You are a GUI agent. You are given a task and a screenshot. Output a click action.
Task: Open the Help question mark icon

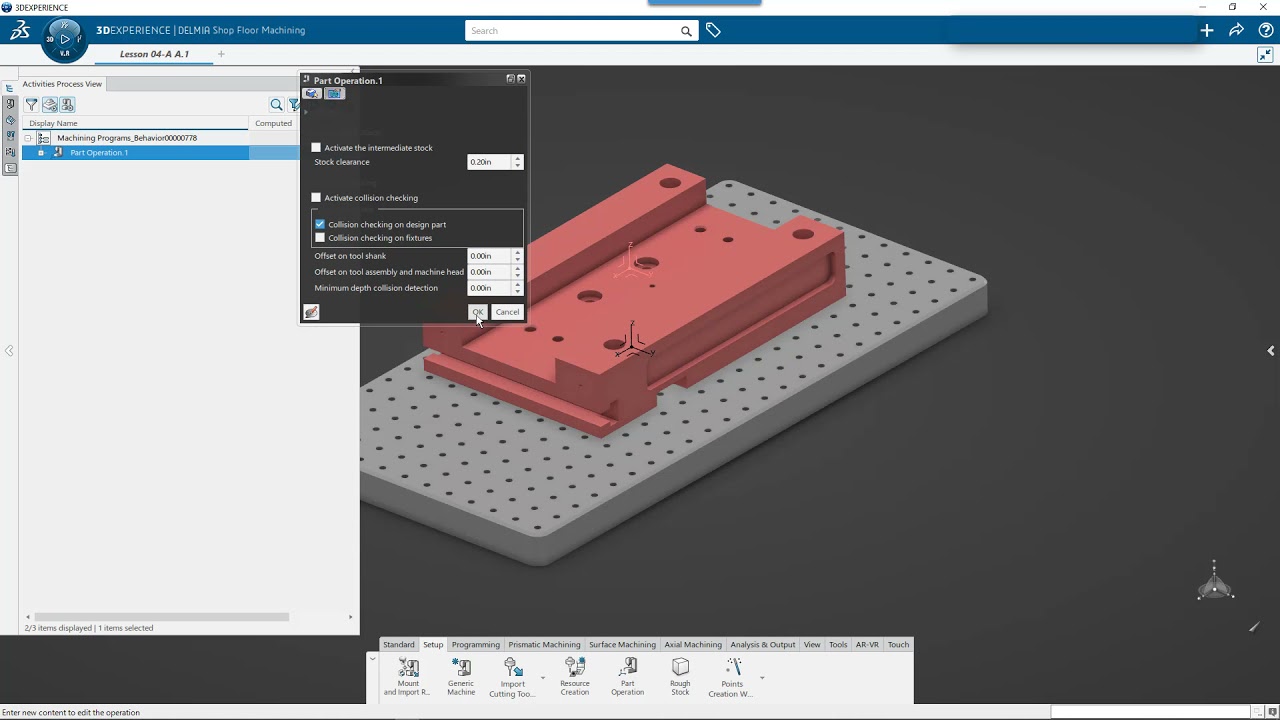[x=1265, y=30]
